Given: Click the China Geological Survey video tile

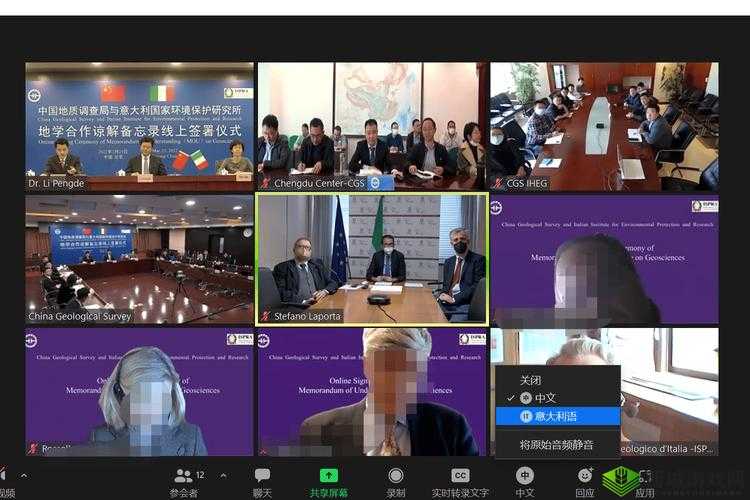Looking at the screenshot, I should point(139,258).
